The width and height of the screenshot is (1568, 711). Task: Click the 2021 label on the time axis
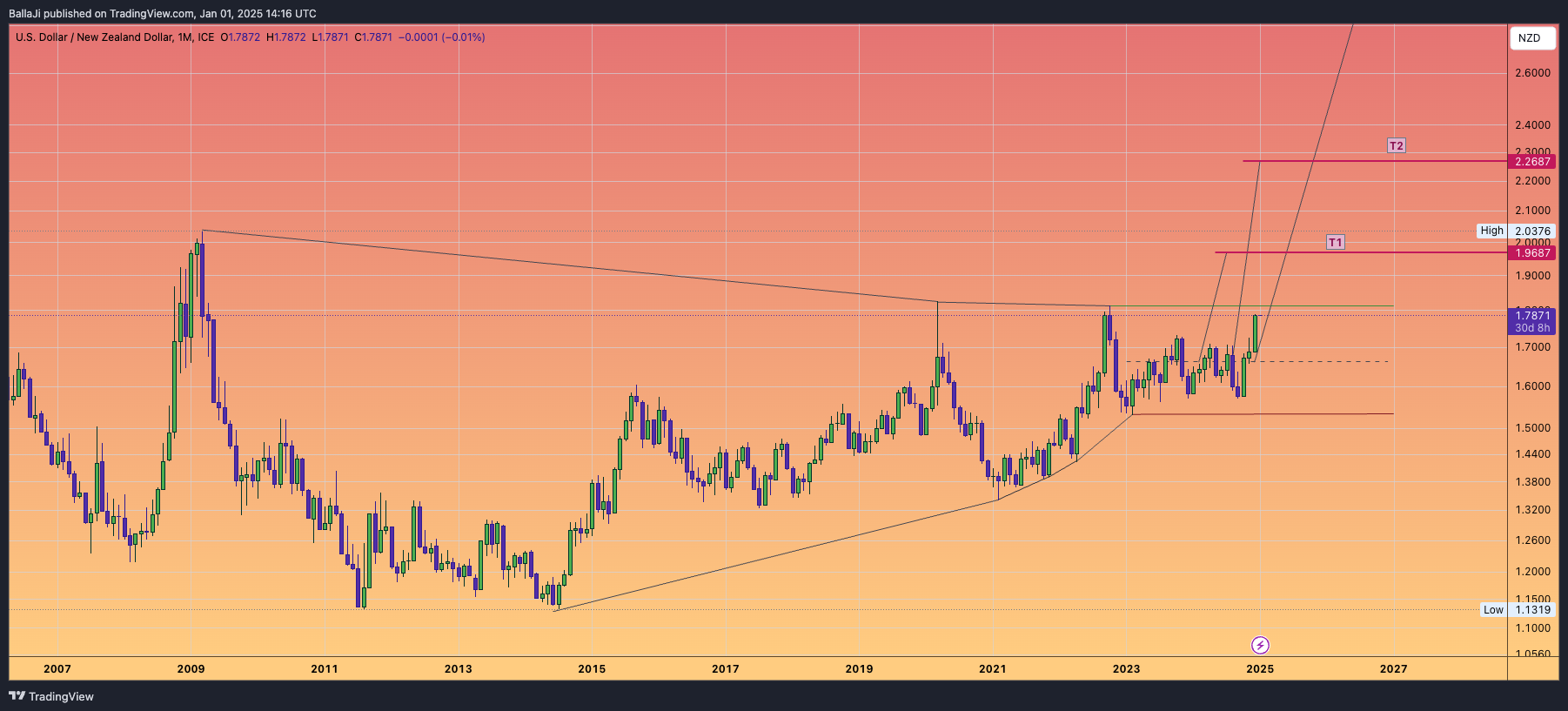[992, 668]
